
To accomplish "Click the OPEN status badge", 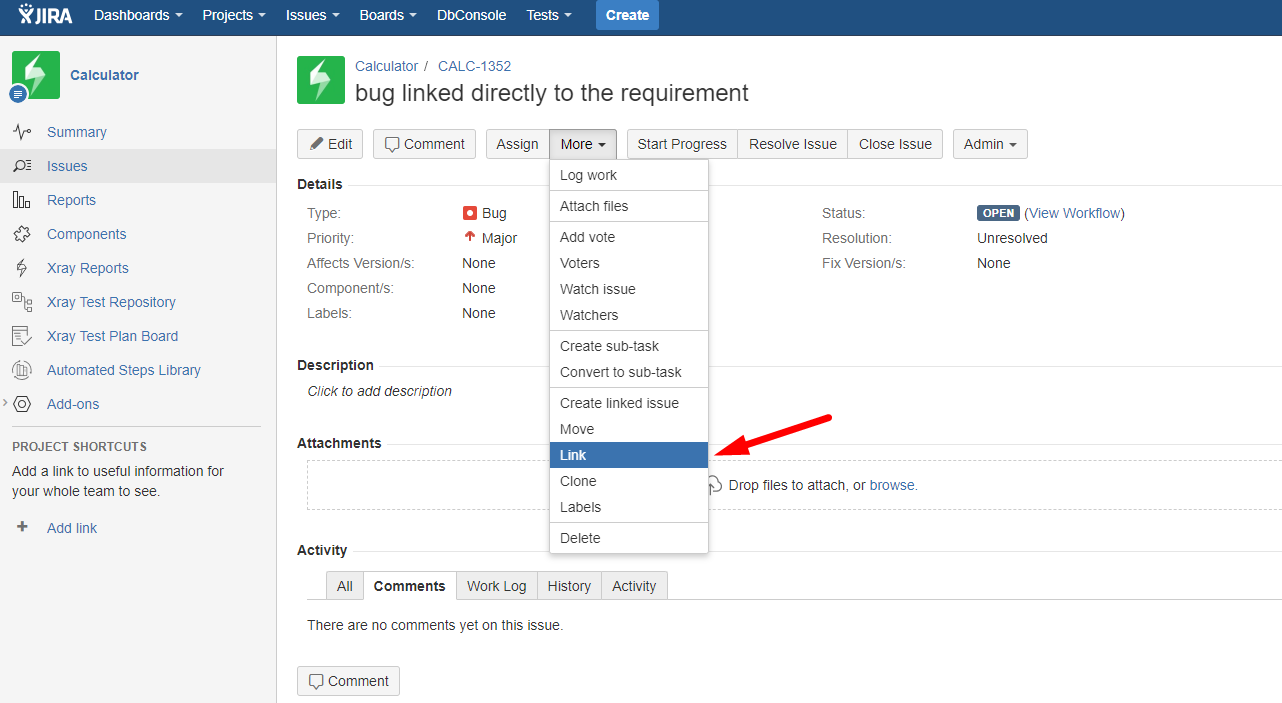I will point(998,213).
